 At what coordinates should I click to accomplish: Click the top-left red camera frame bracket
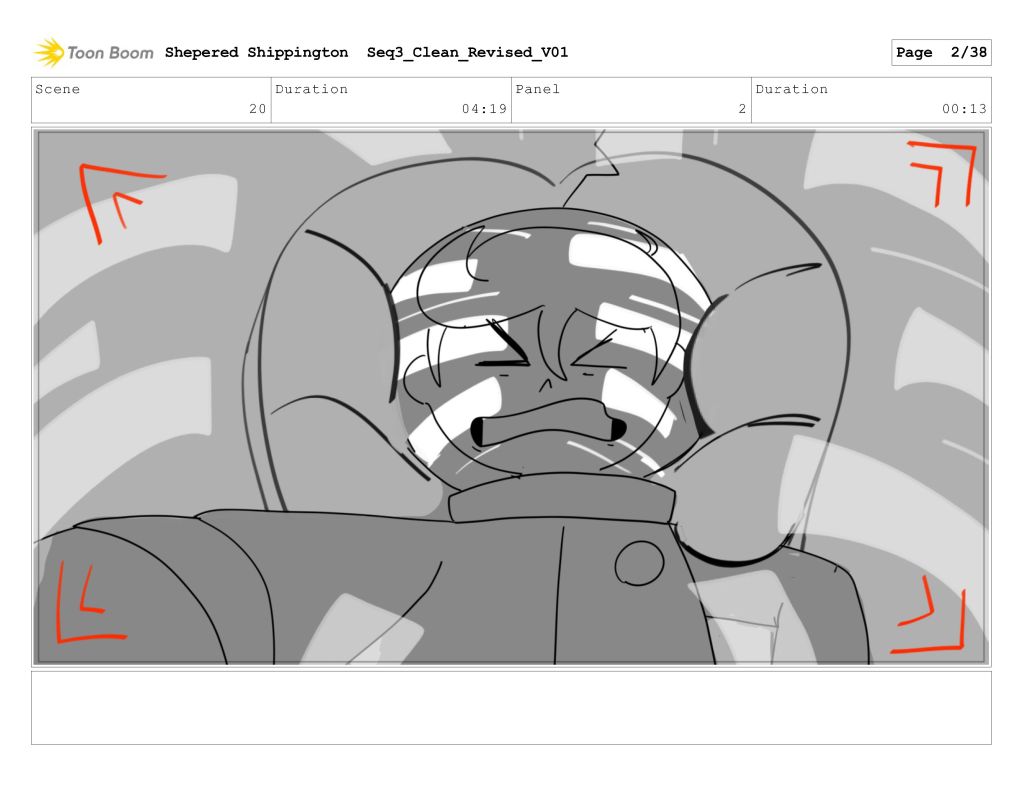[x=108, y=197]
